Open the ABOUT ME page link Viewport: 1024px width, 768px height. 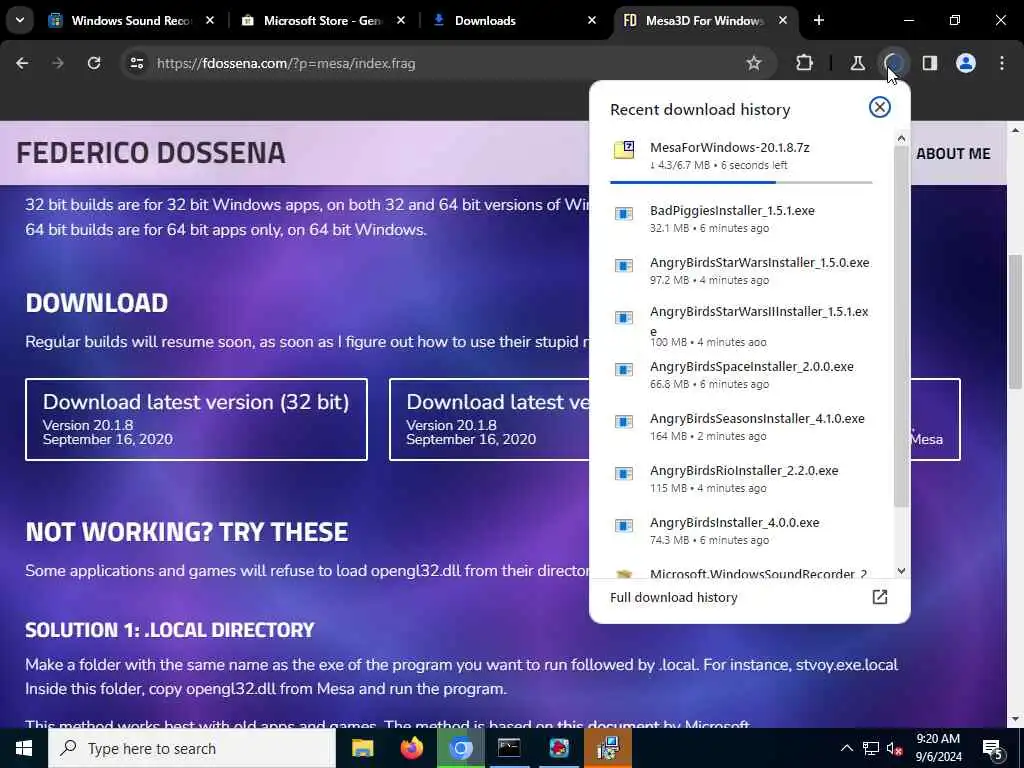(953, 153)
